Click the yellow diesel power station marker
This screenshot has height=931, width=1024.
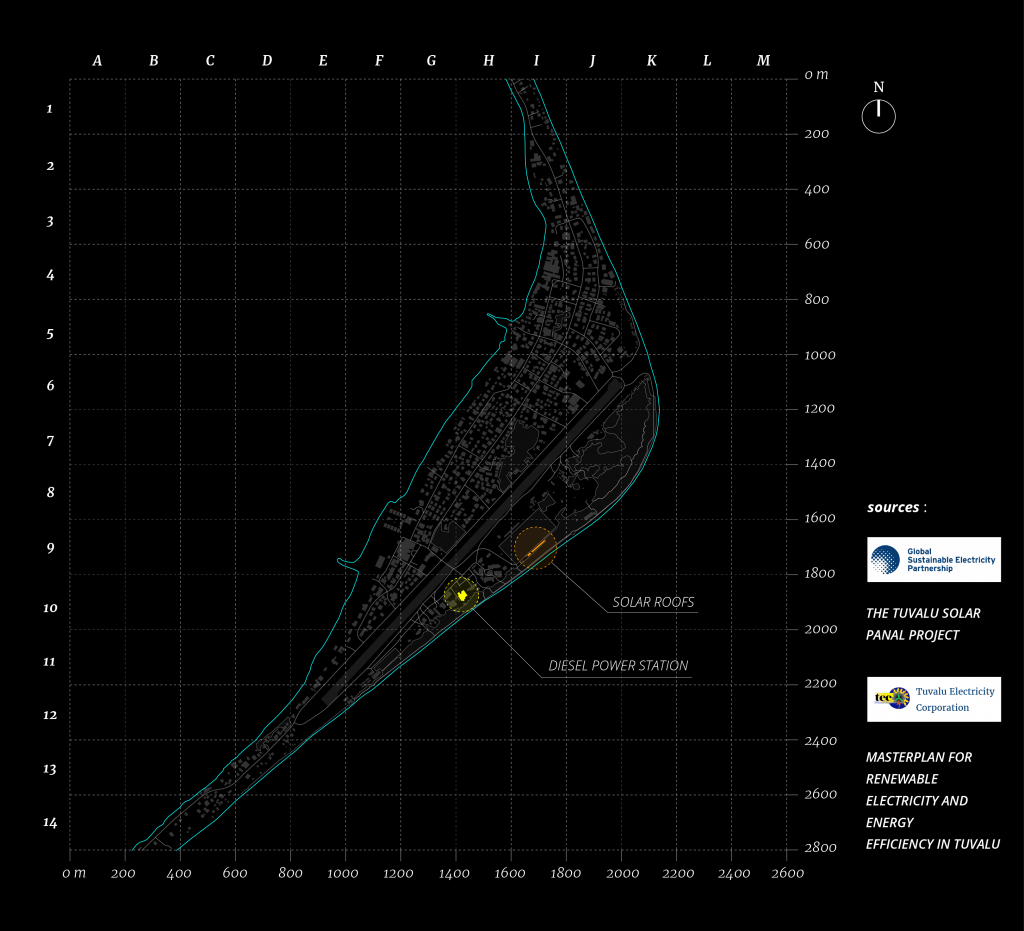pyautogui.click(x=461, y=595)
